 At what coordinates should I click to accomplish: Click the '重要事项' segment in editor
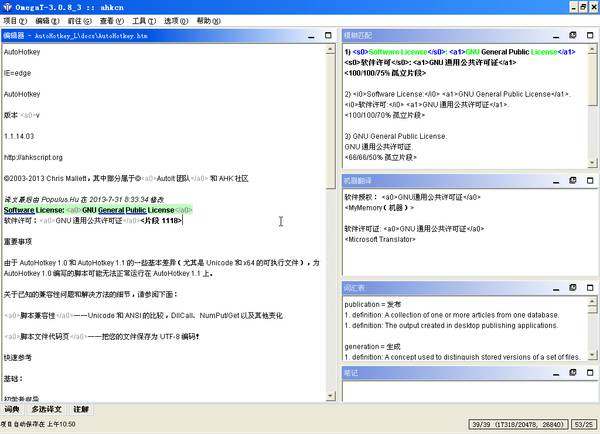tap(18, 242)
